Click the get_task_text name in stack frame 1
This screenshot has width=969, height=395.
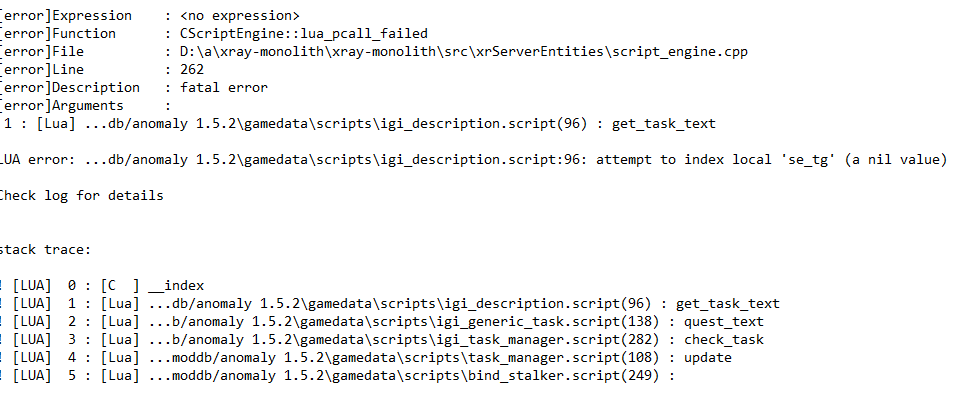click(727, 304)
